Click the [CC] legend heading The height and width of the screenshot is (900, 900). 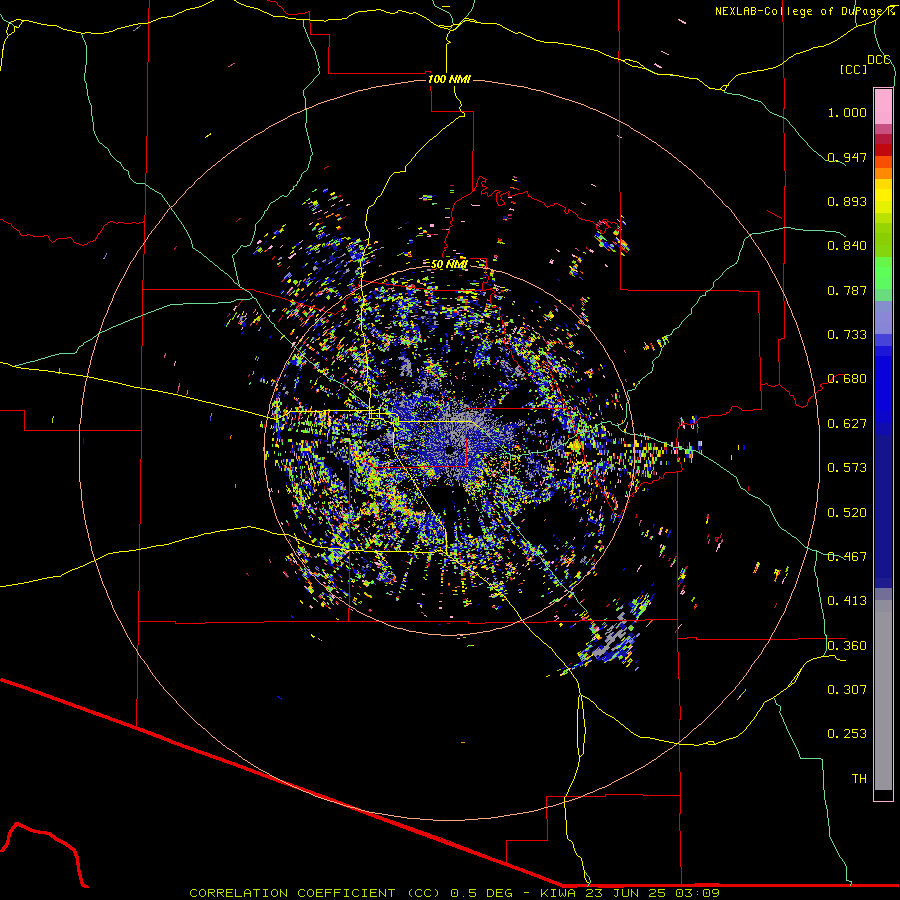coord(853,69)
